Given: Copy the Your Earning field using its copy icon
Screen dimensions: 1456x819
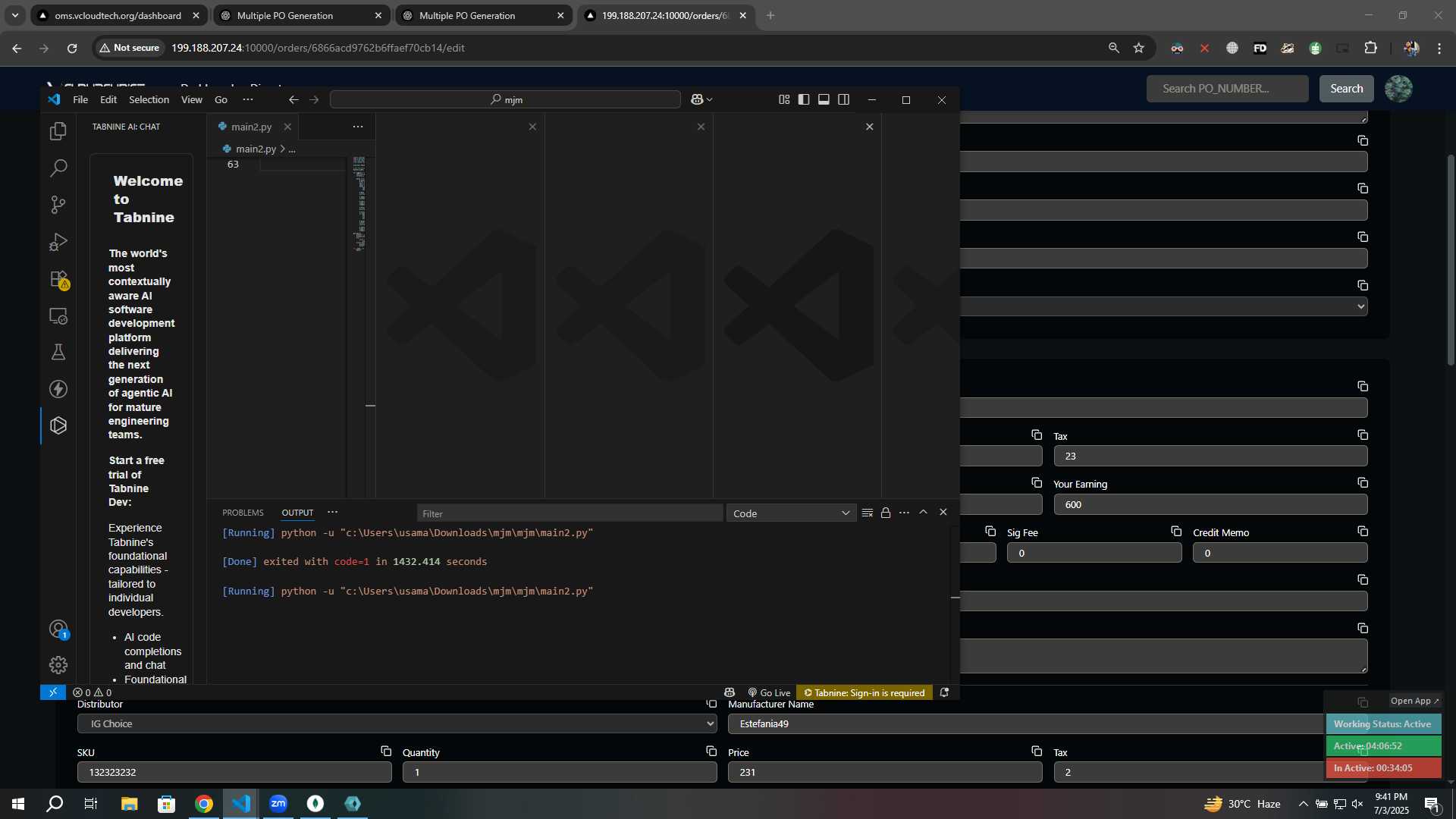Looking at the screenshot, I should 1363,483.
